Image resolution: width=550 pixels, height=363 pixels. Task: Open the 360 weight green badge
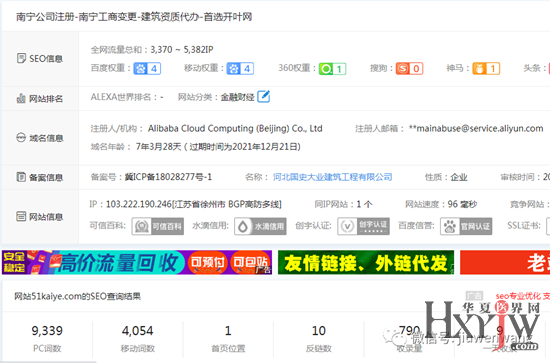332,69
